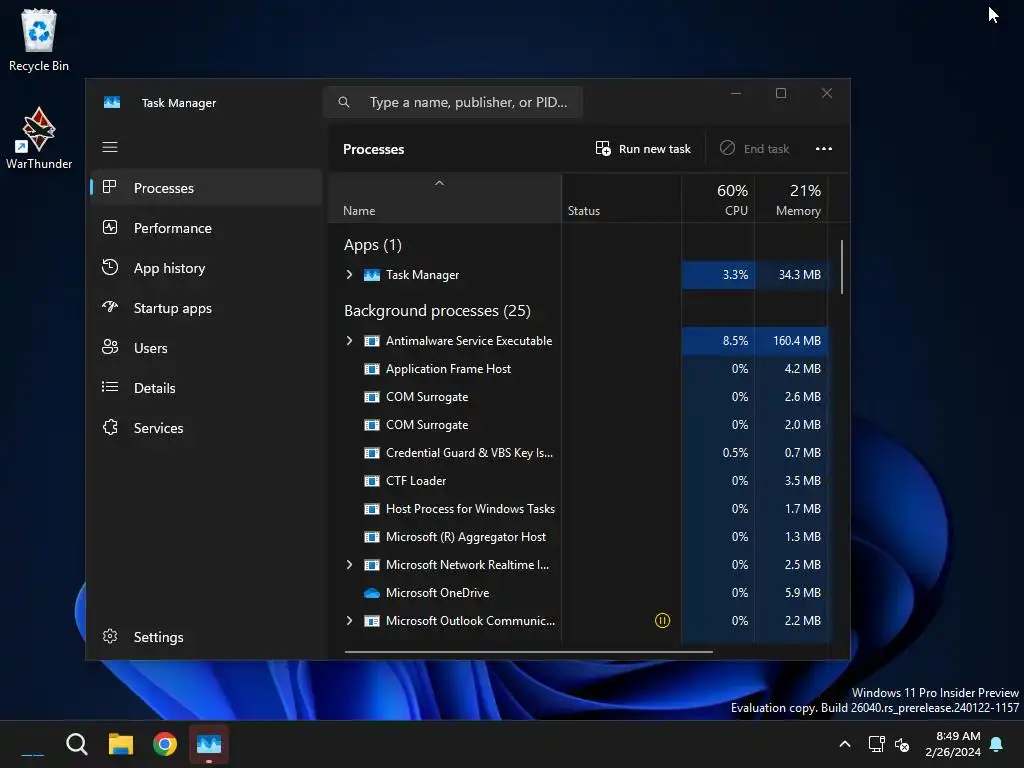Click the 160.4 MB memory cell
Viewport: 1024px width, 768px height.
pyautogui.click(x=791, y=341)
